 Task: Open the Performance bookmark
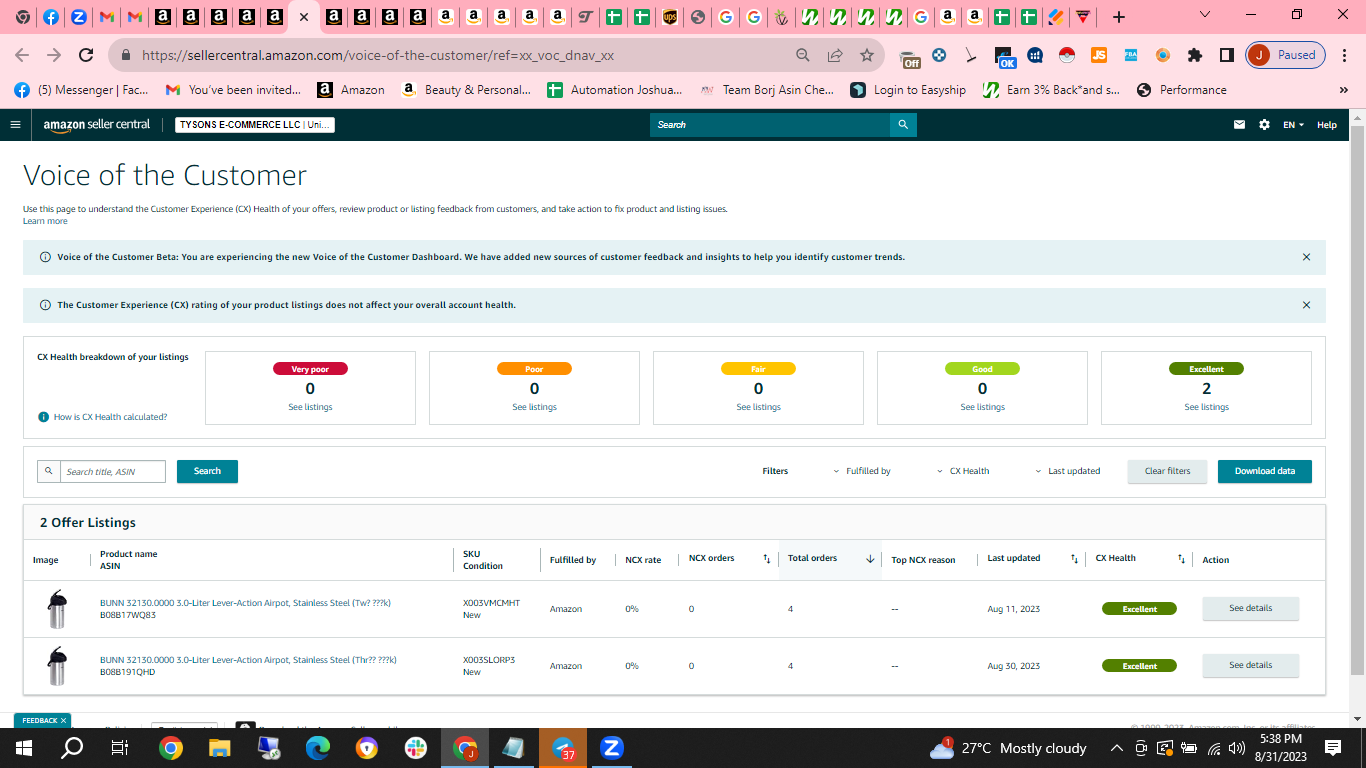[x=1181, y=90]
